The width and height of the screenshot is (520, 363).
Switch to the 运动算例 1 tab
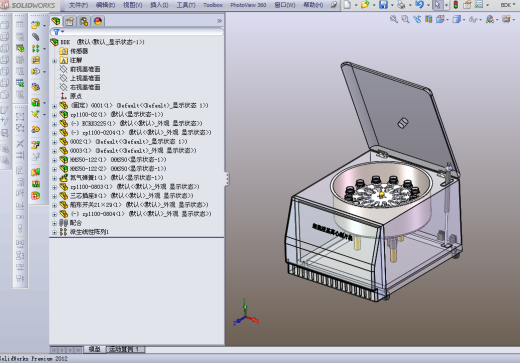(x=125, y=349)
